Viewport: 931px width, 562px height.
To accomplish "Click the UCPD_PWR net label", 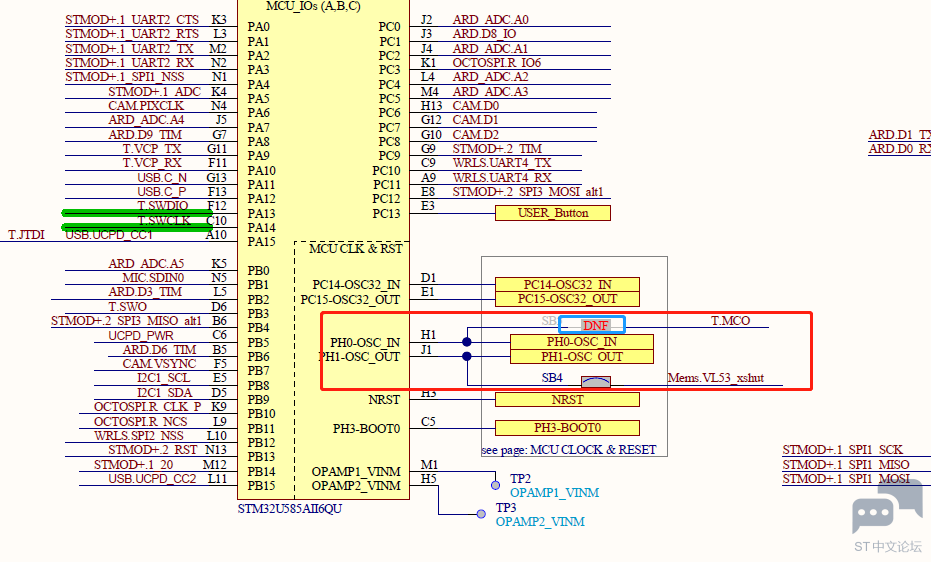I will (x=141, y=335).
